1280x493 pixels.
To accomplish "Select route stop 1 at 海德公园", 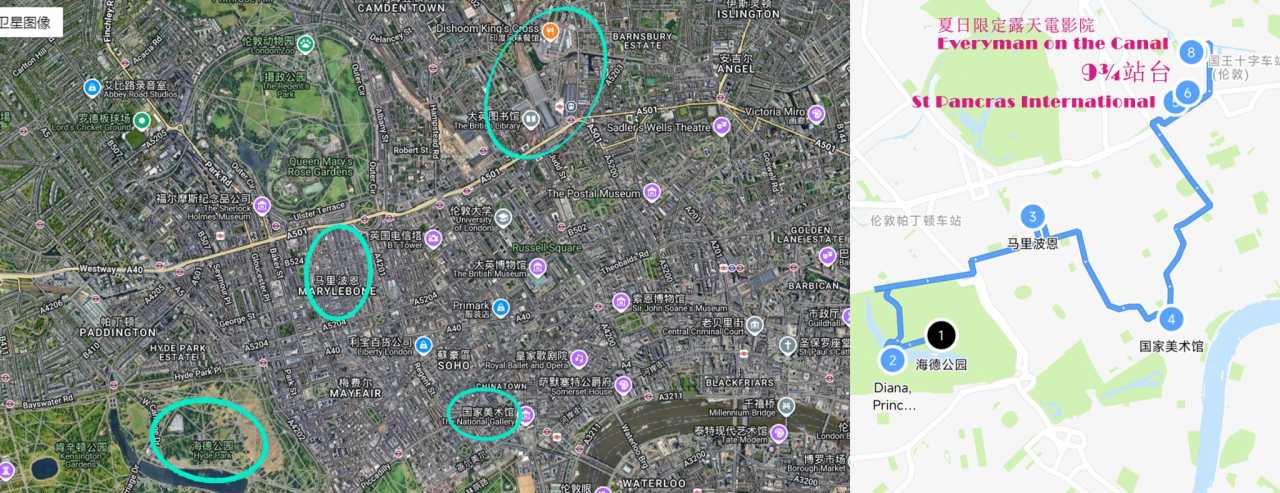I will coord(941,335).
